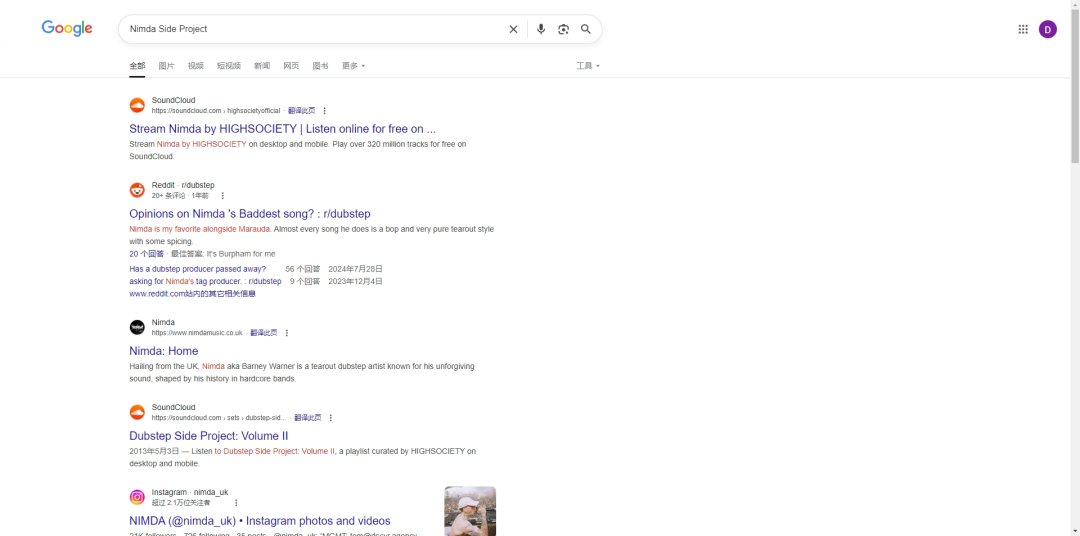Screen dimensions: 1080x536
Task: Click the magnifier search button
Action: 585,29
